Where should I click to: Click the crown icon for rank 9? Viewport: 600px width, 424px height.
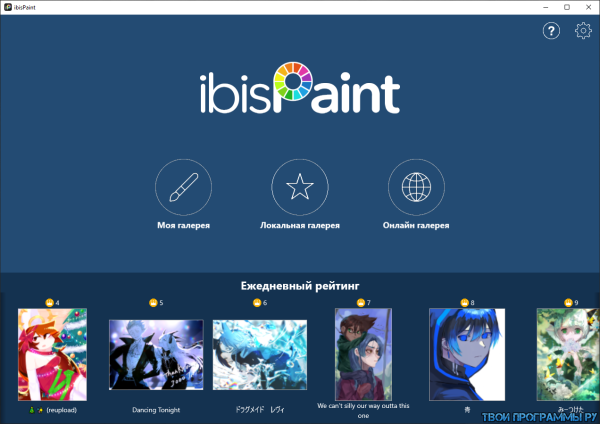pyautogui.click(x=568, y=303)
